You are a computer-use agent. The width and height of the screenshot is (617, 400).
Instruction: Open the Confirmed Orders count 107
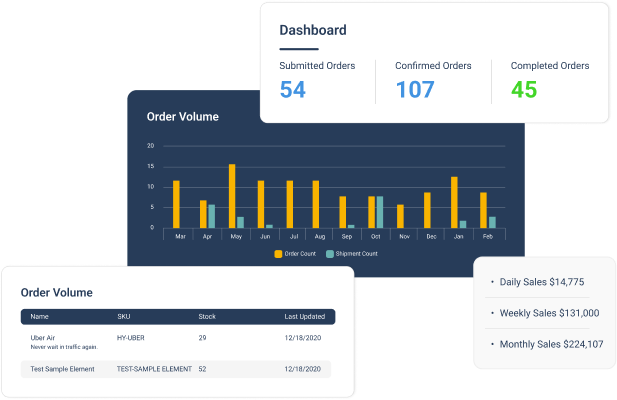tap(414, 89)
